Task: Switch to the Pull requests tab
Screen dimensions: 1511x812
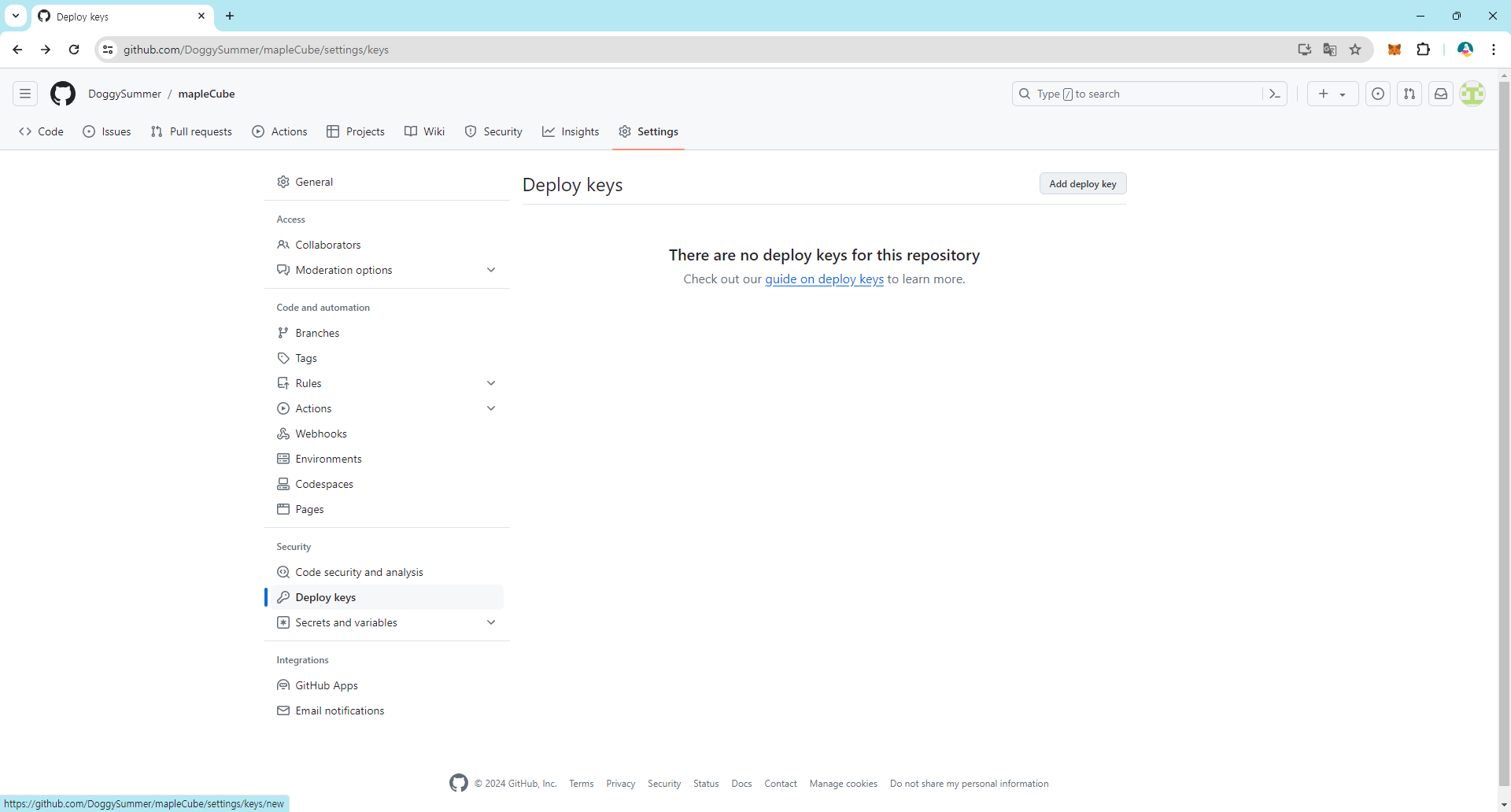Action: (191, 131)
